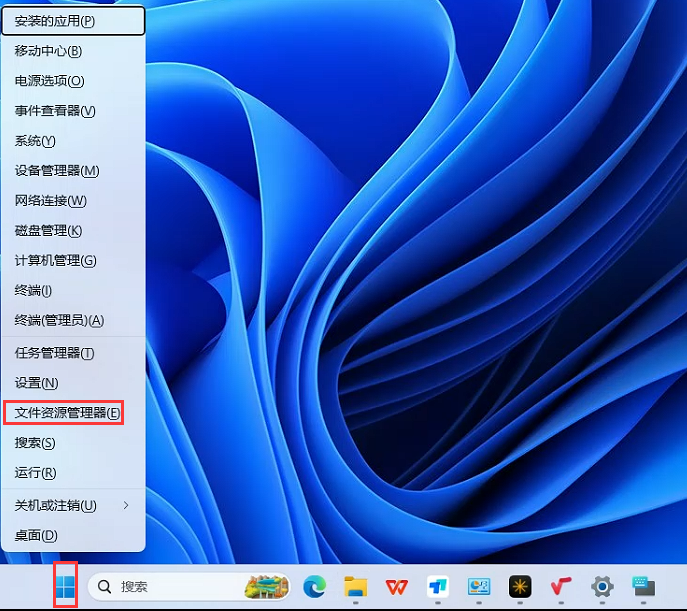Screen dimensions: 687x611
Task: Open 设备管理器(M)
Action: tap(73, 171)
